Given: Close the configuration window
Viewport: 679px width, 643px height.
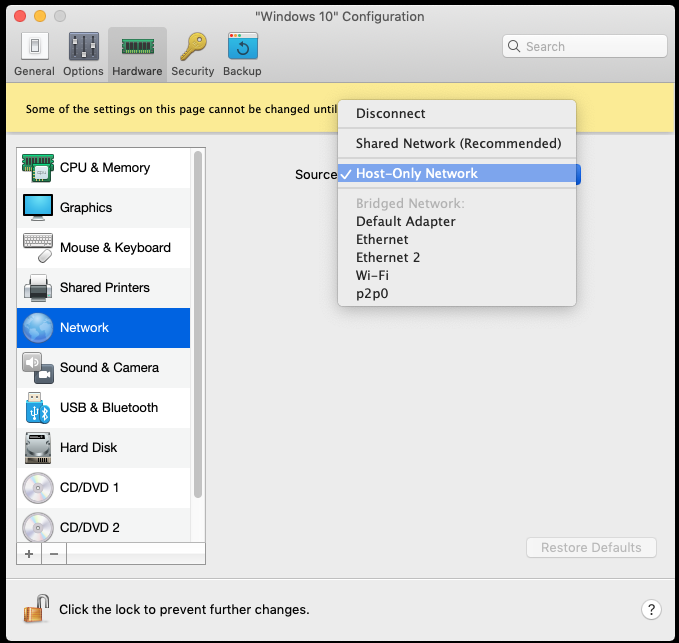Looking at the screenshot, I should (x=20, y=16).
